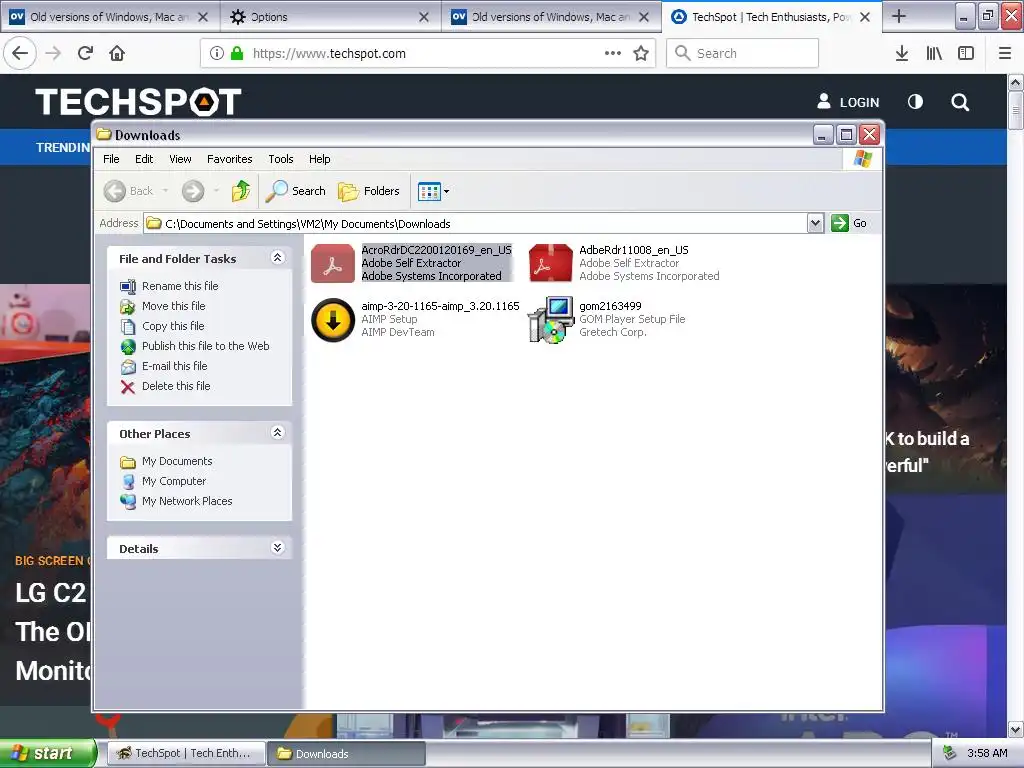Go to browser home page
The image size is (1024, 768).
pyautogui.click(x=117, y=53)
